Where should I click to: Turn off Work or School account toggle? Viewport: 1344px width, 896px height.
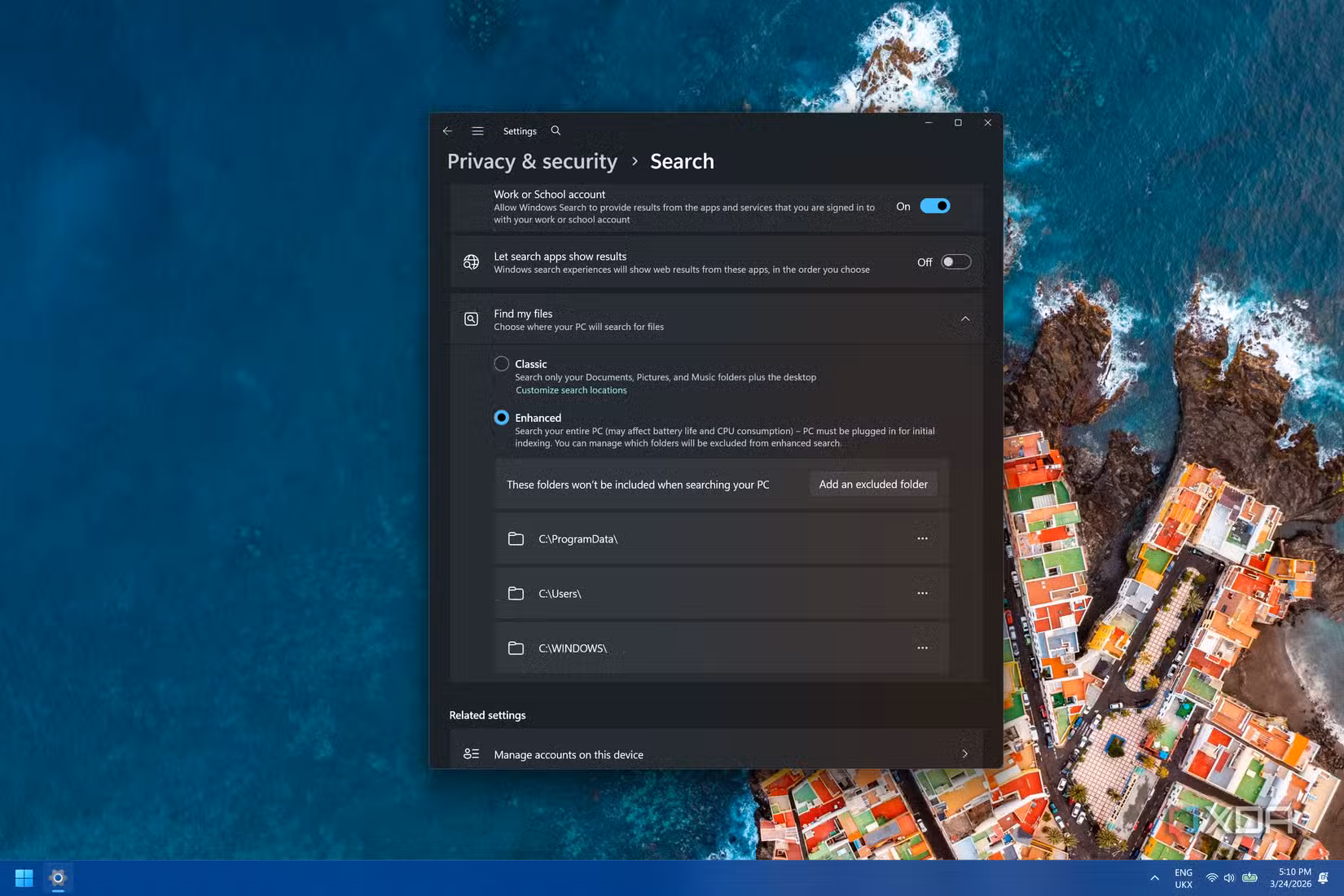[935, 206]
